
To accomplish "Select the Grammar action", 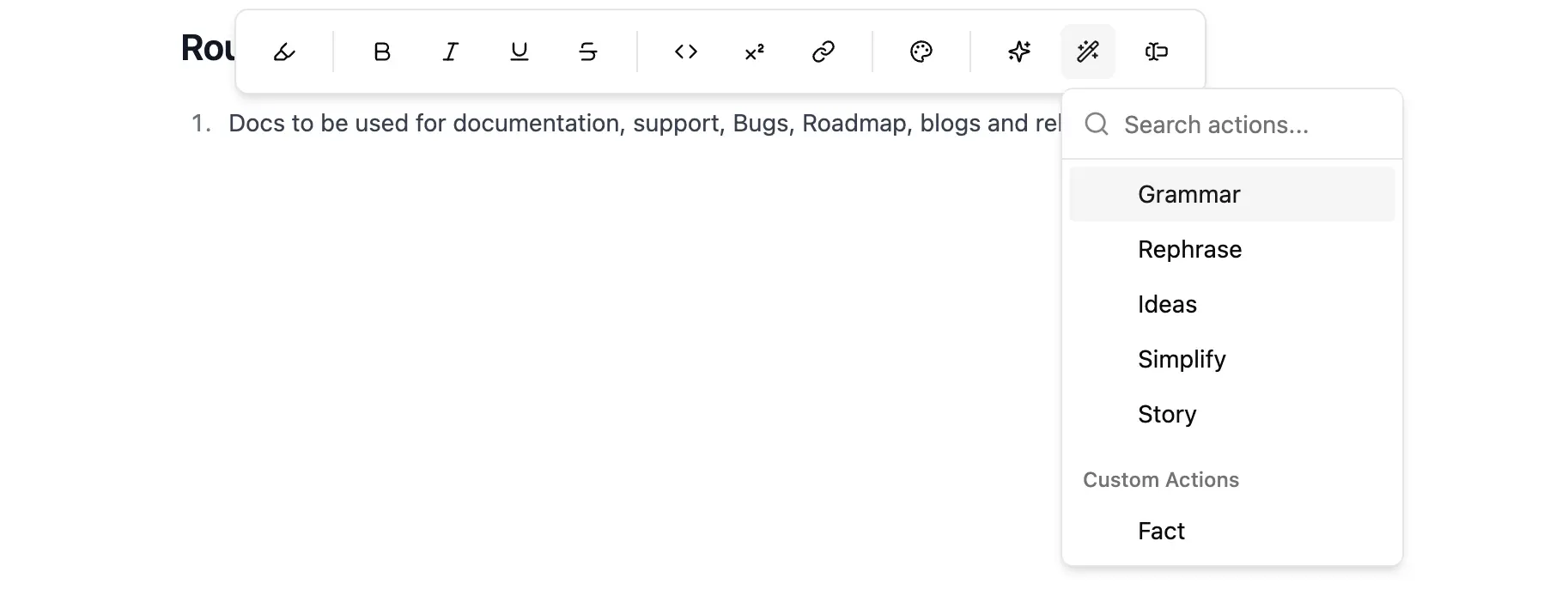I will [1189, 195].
